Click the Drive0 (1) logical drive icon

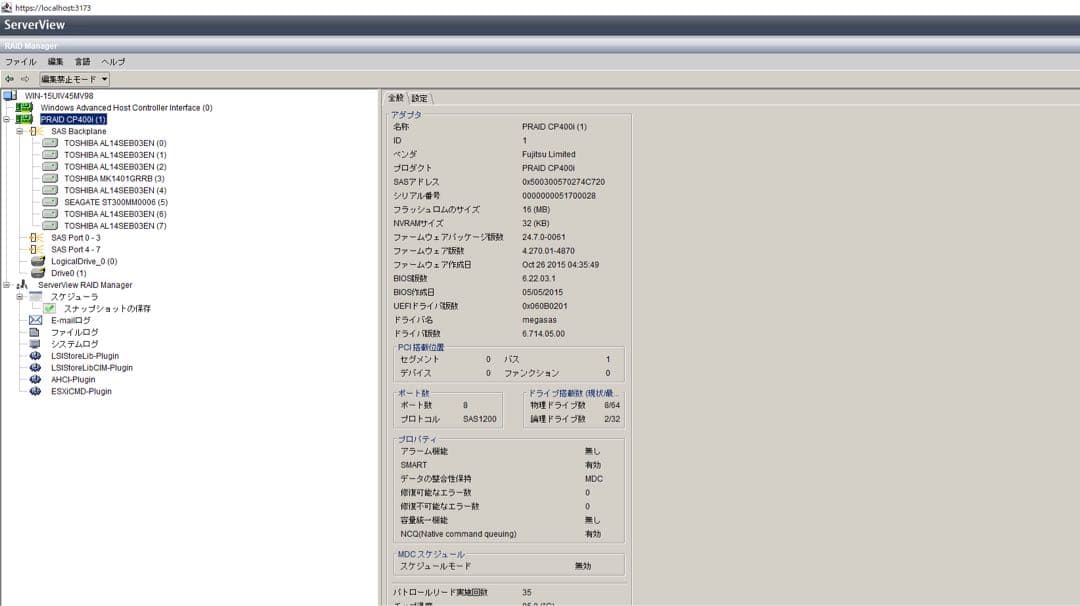[x=38, y=273]
